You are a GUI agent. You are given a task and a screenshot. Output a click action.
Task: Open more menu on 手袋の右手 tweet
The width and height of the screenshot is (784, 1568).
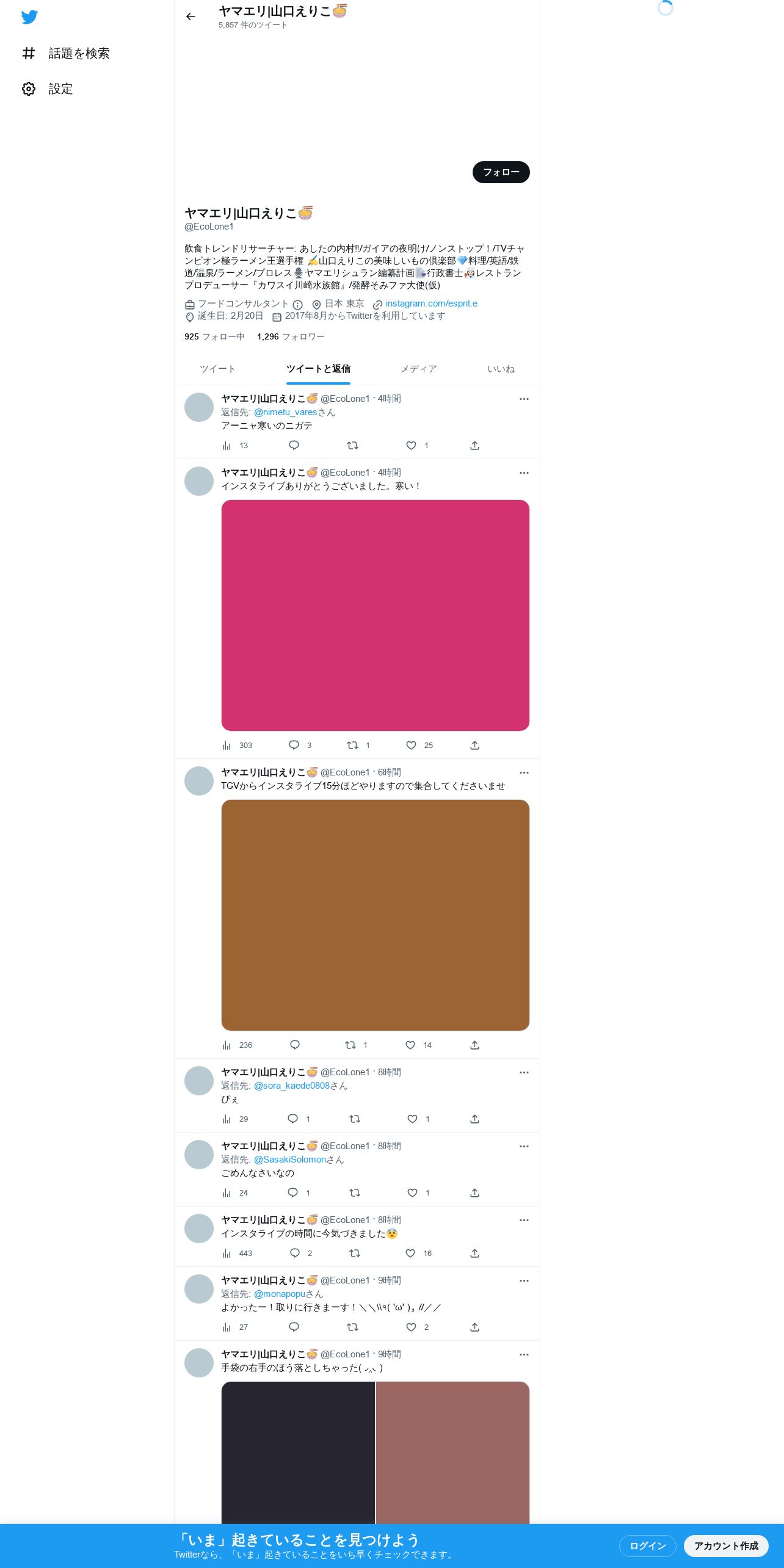tap(524, 1354)
